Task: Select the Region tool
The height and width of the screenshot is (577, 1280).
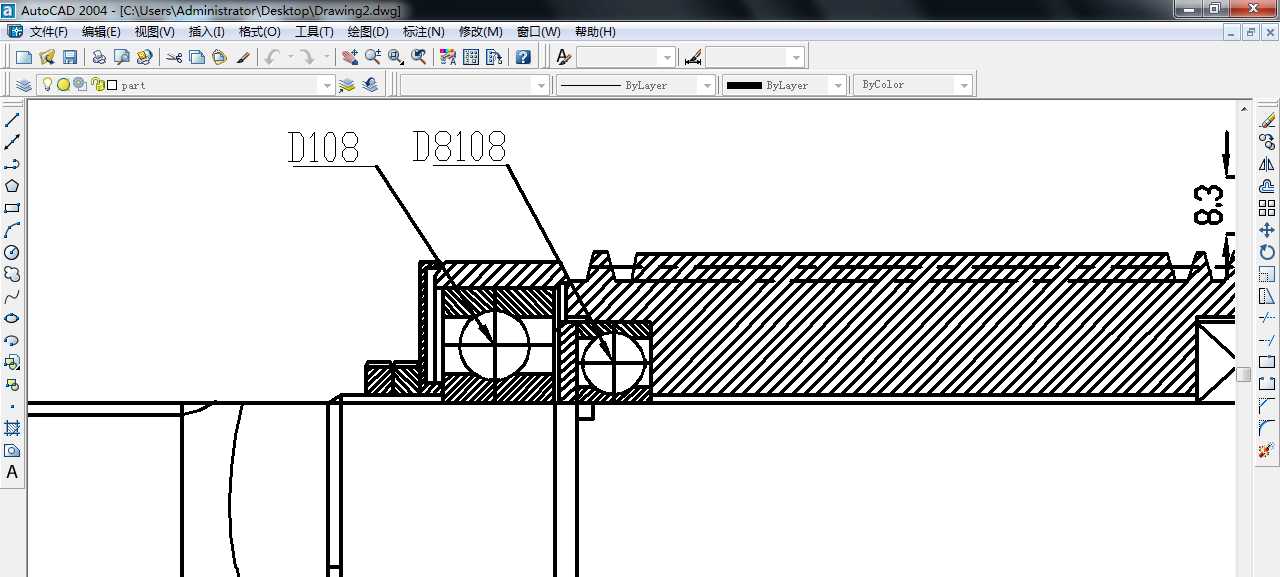Action: point(12,450)
